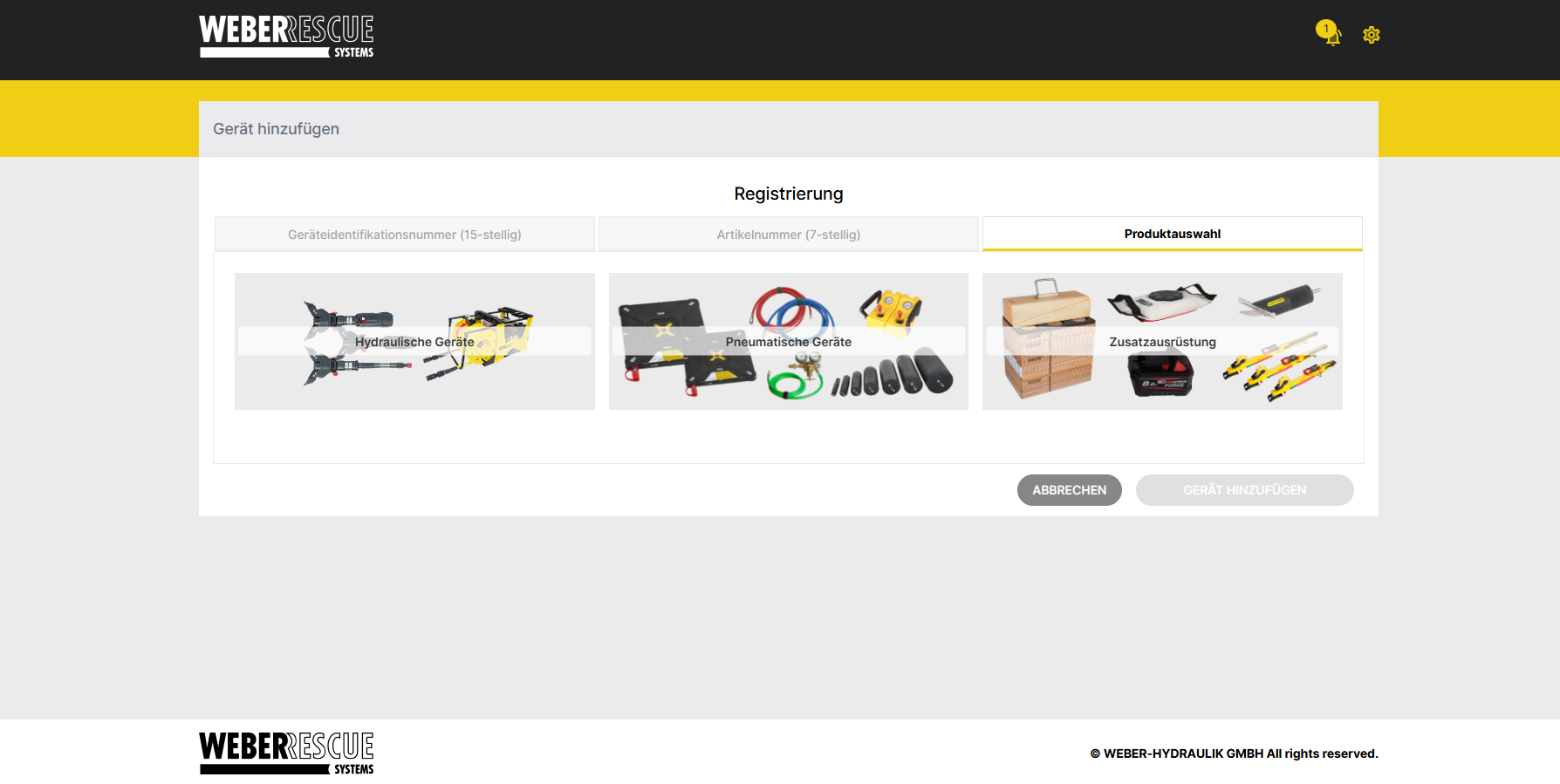Click the Weber Rescue Systems footer logo
1560x784 pixels.
(286, 753)
